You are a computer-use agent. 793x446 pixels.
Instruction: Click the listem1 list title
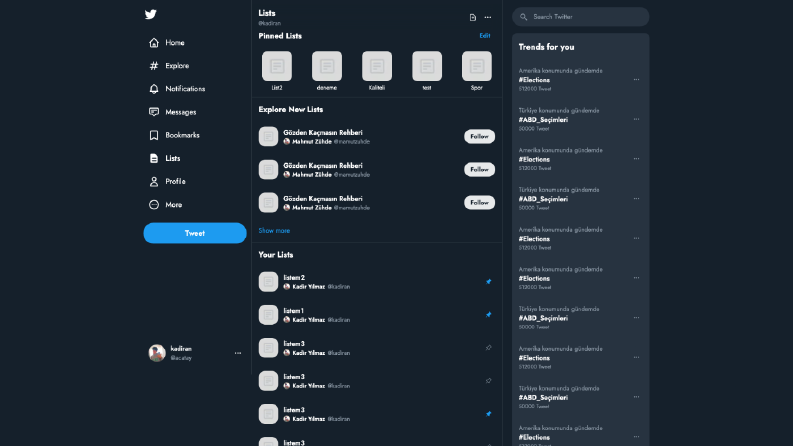point(293,310)
